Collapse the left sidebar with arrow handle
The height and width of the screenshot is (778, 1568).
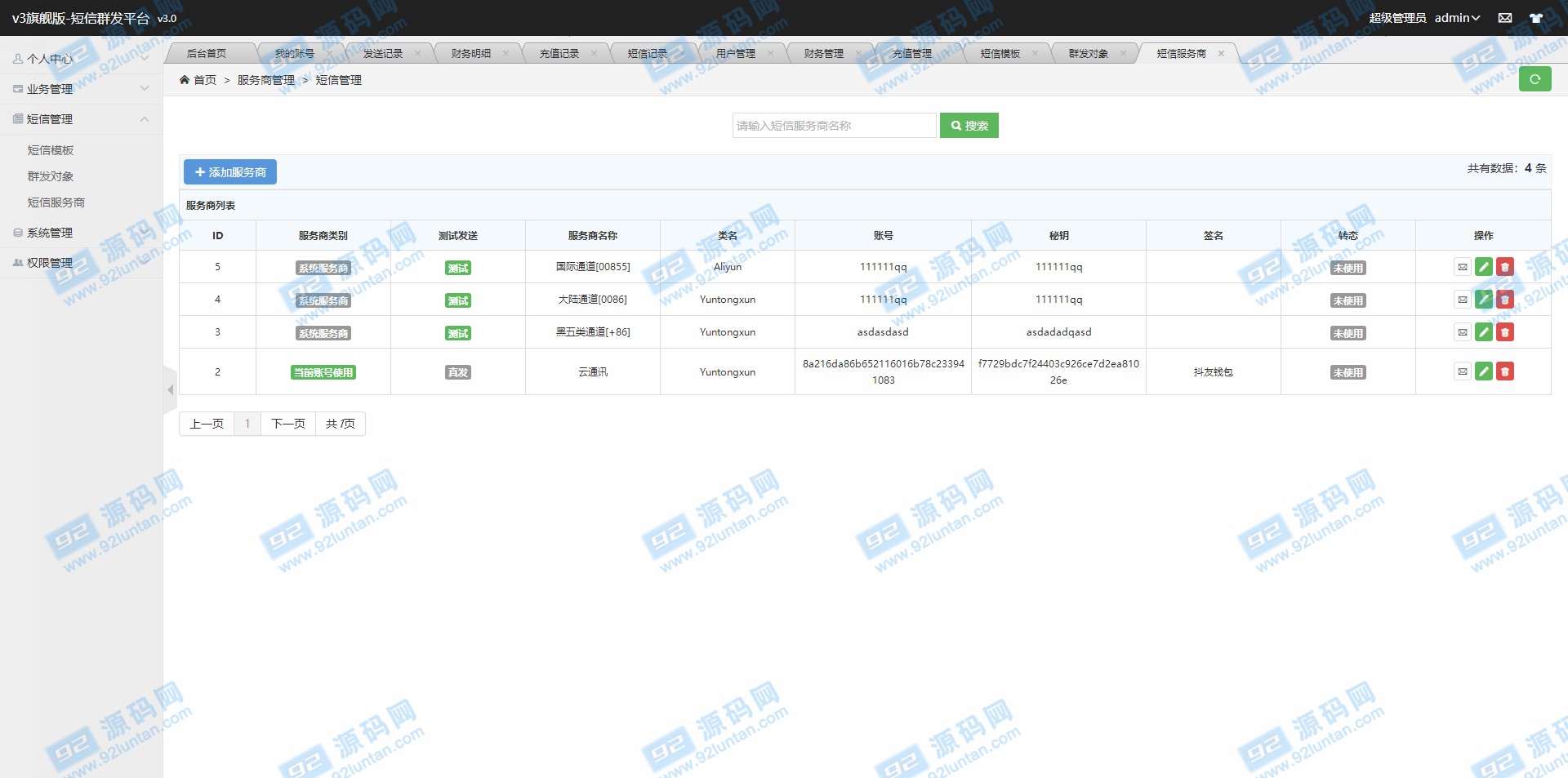coord(170,390)
